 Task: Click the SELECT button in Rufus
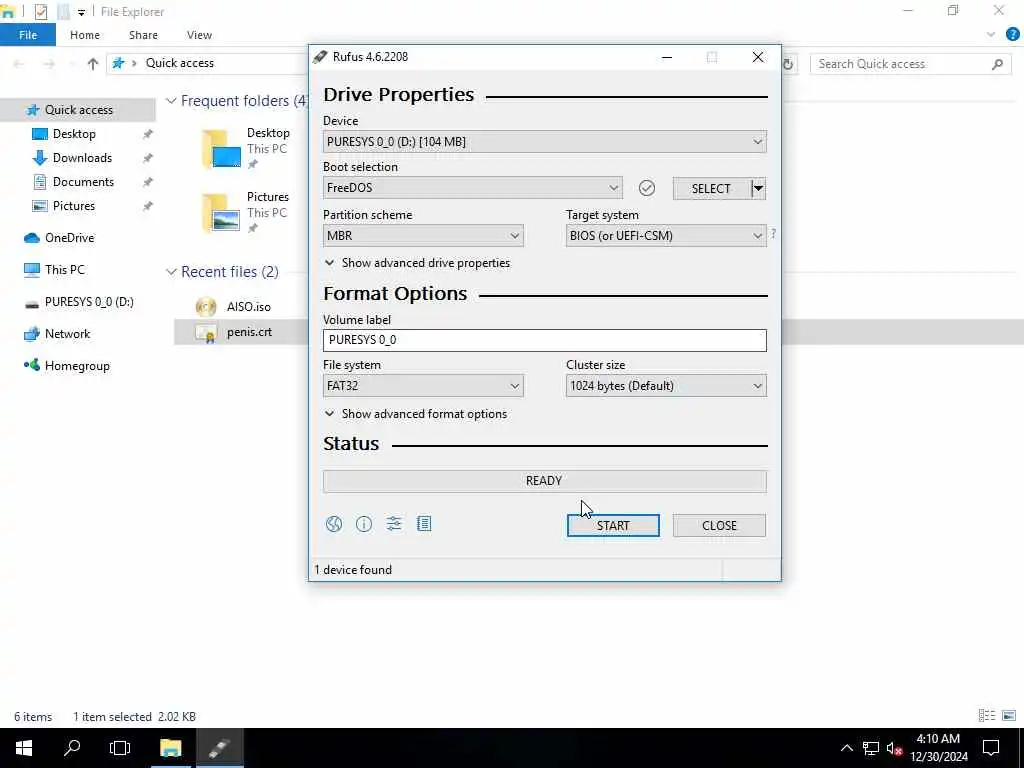coord(711,189)
